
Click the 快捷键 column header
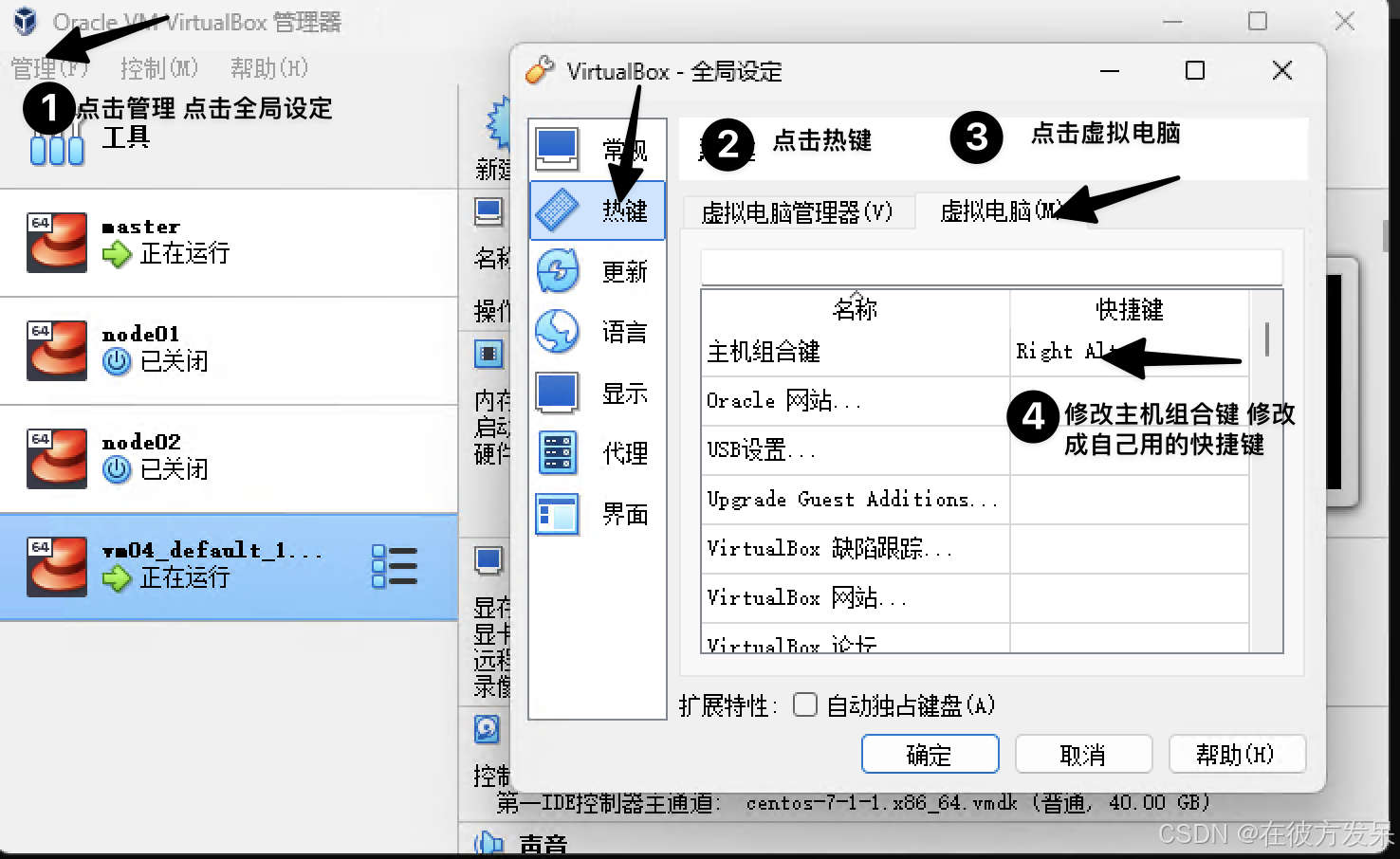click(1130, 309)
